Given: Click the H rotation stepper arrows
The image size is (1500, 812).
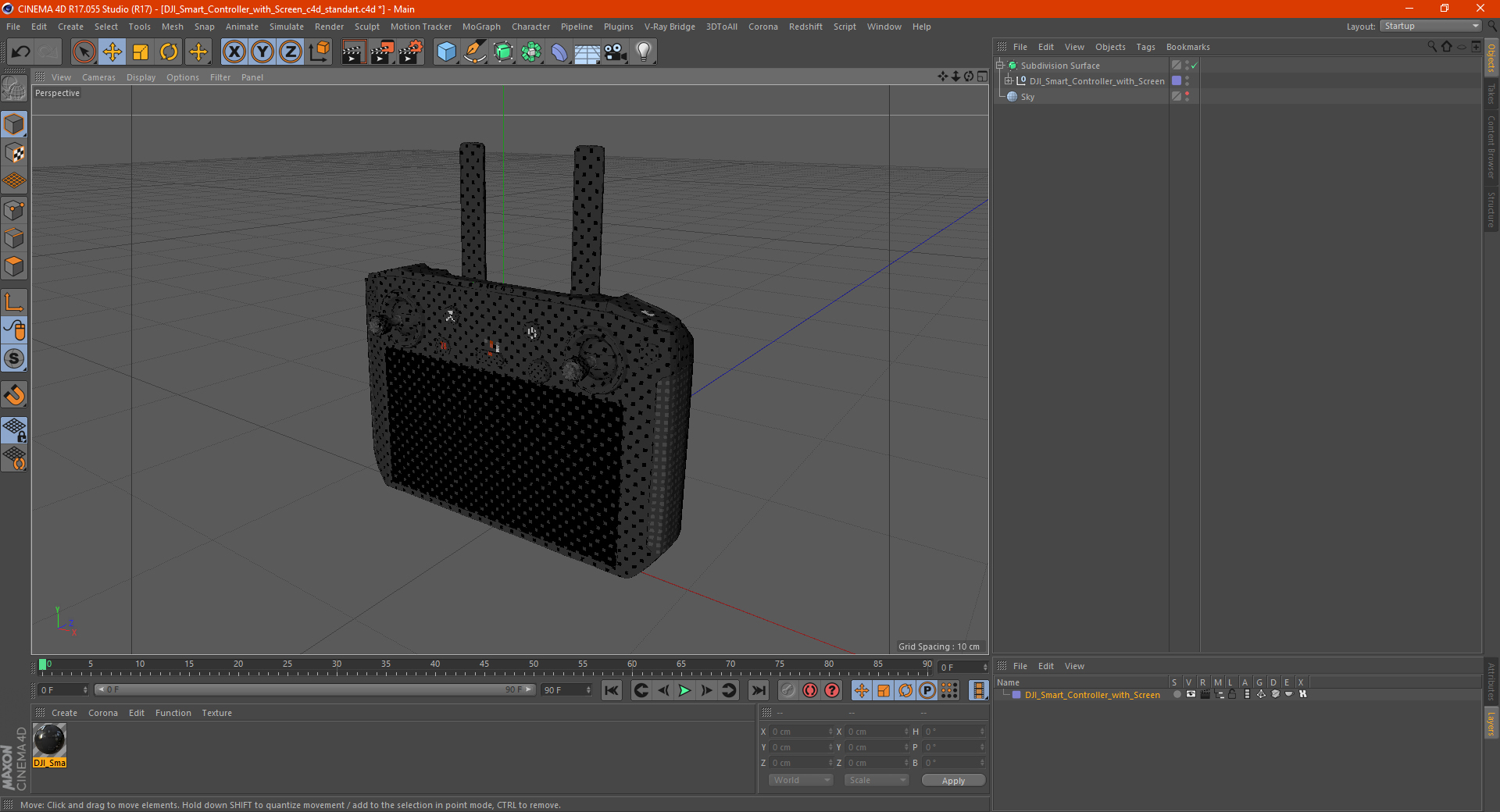Looking at the screenshot, I should 982,732.
